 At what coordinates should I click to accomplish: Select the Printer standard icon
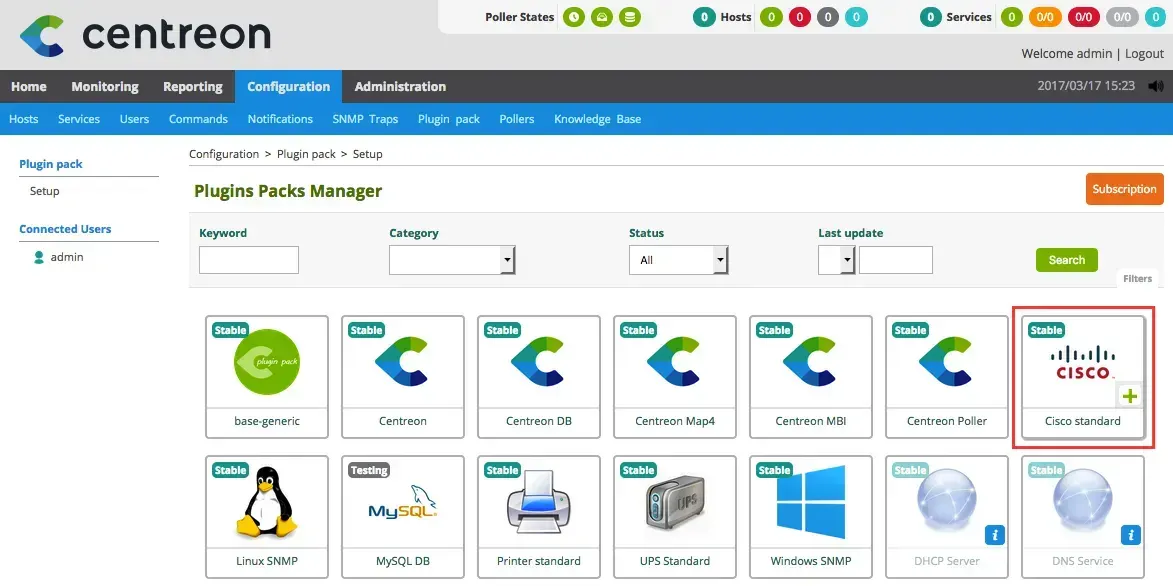[539, 503]
